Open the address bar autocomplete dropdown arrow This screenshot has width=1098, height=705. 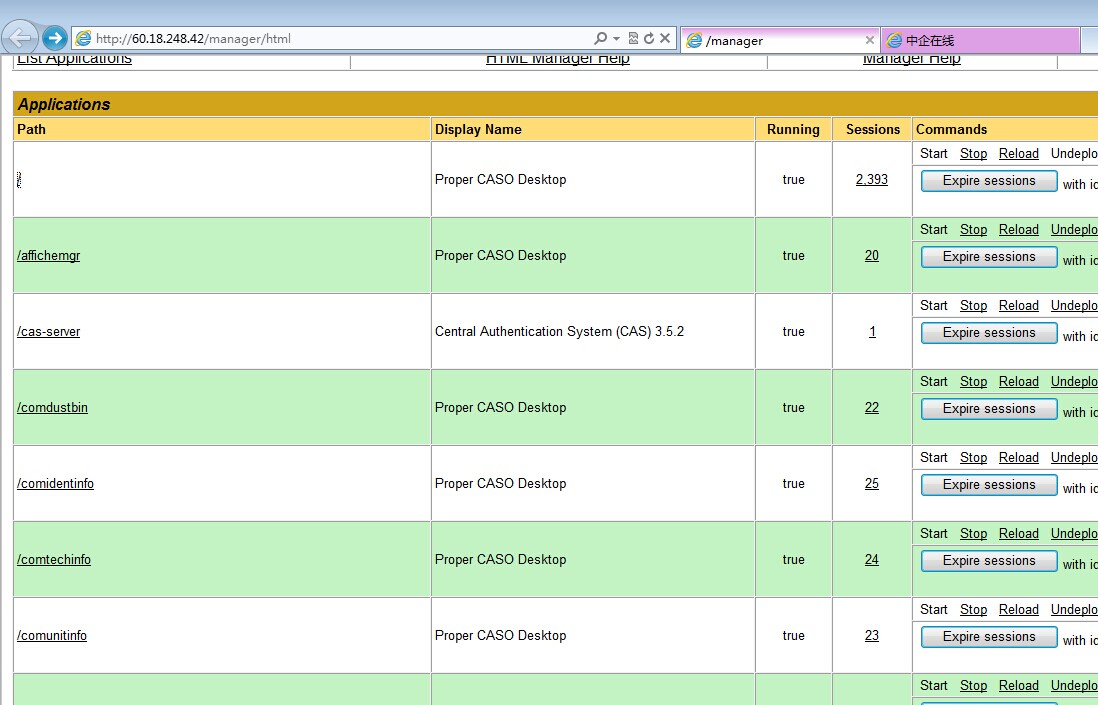[x=617, y=39]
